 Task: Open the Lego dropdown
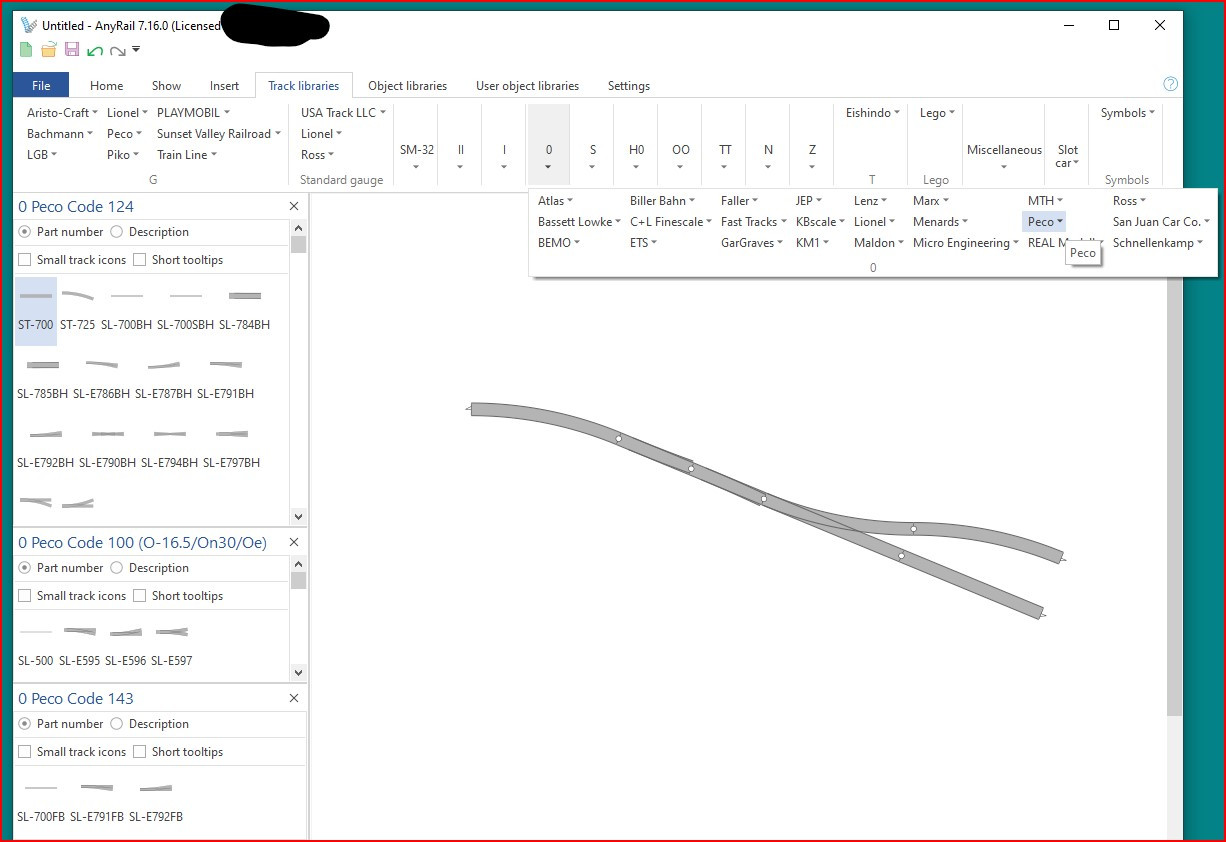click(x=937, y=113)
